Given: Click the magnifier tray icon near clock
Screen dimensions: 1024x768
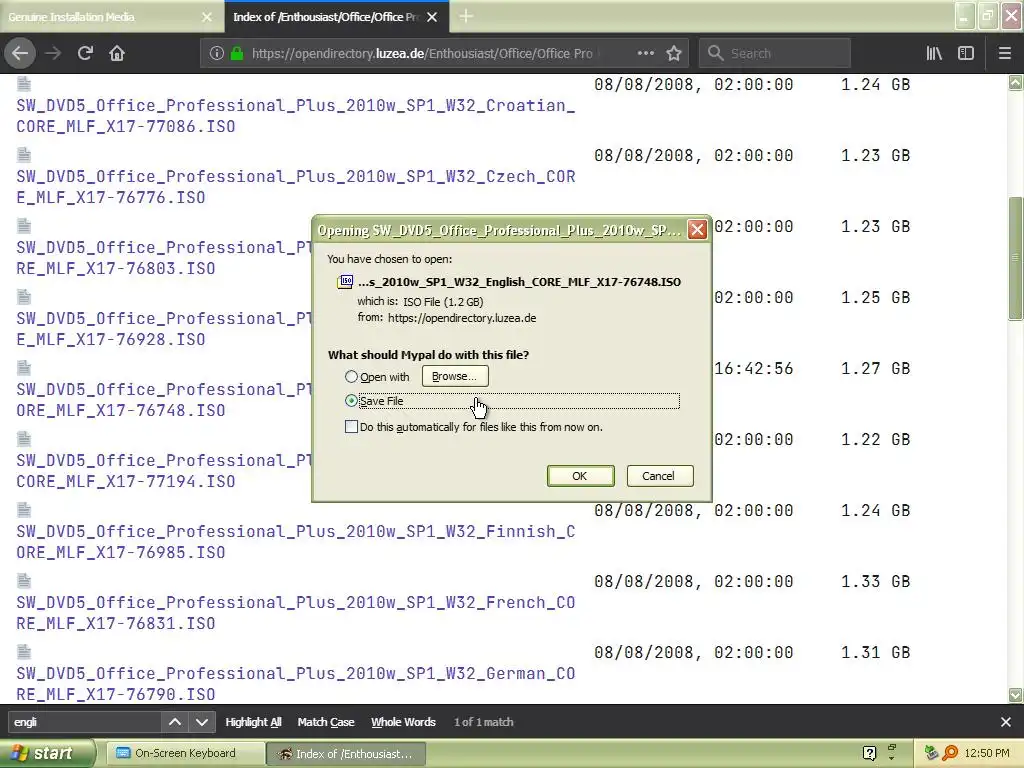Looking at the screenshot, I should [x=950, y=753].
